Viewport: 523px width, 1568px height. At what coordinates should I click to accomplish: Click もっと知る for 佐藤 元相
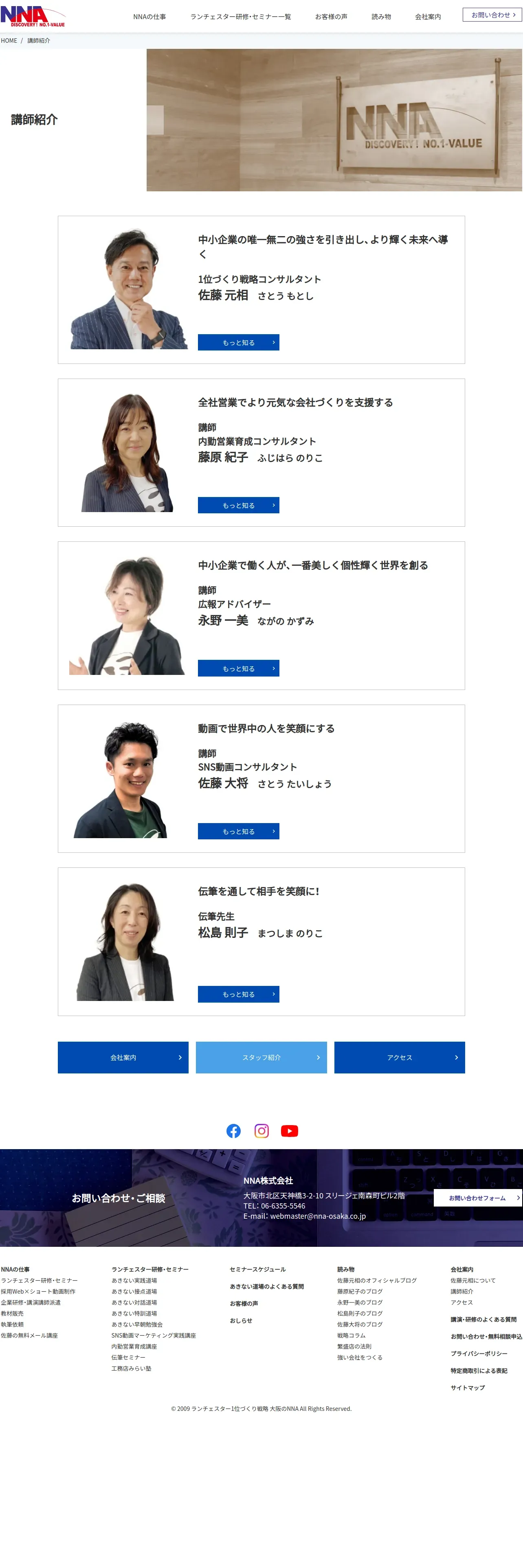239,342
